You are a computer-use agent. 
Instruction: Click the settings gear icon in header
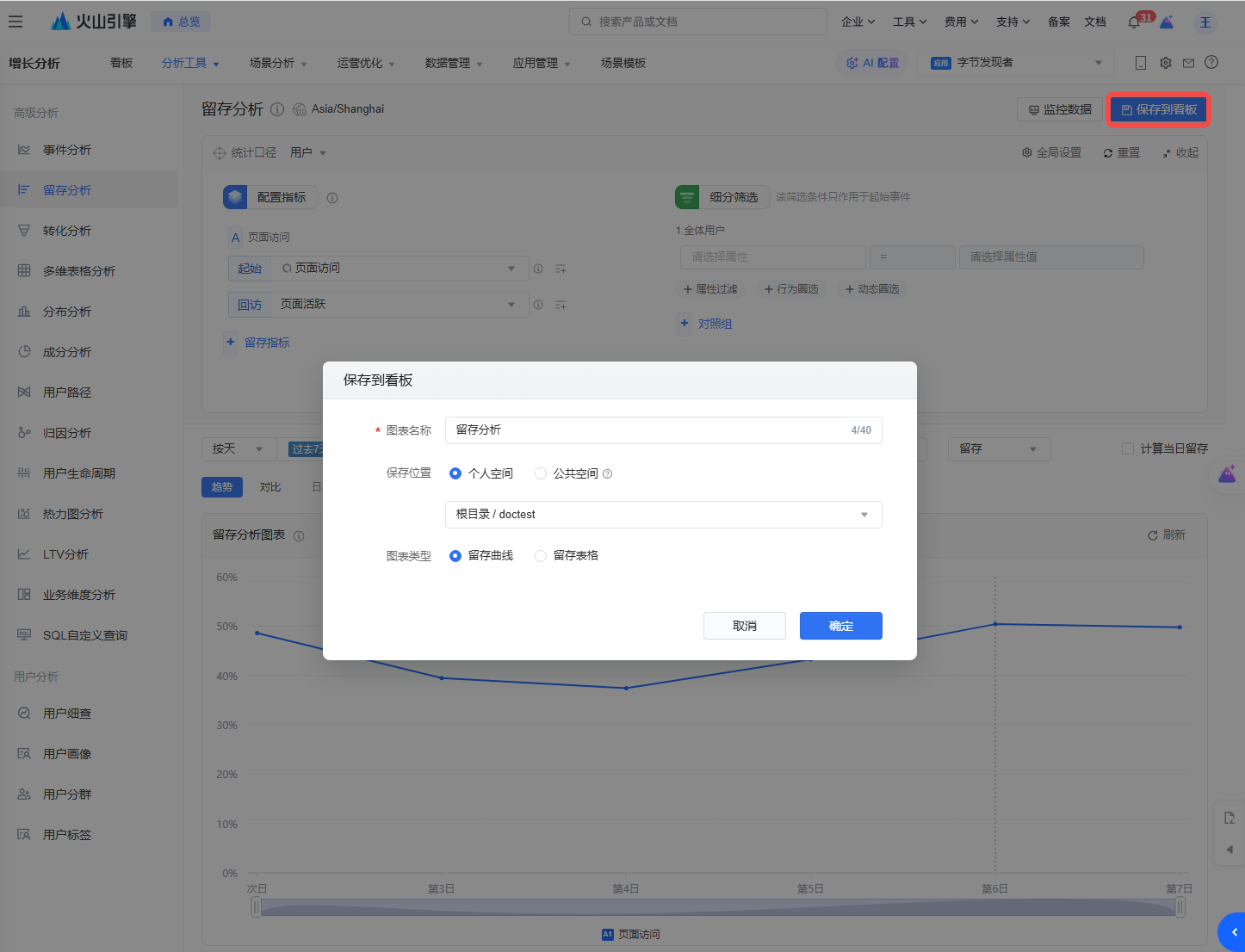coord(1165,63)
